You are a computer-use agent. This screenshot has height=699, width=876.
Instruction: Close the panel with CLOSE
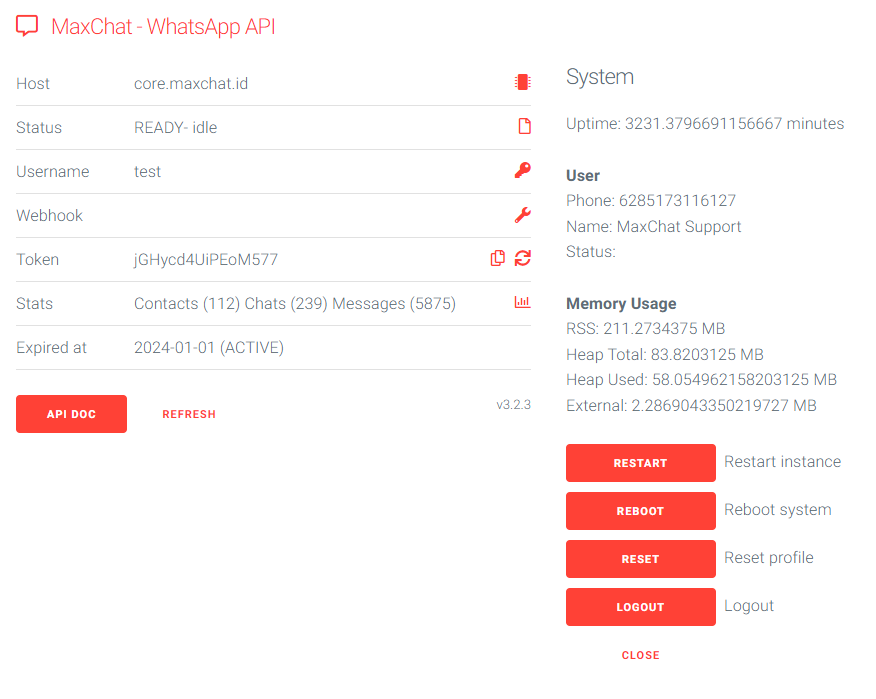(640, 655)
